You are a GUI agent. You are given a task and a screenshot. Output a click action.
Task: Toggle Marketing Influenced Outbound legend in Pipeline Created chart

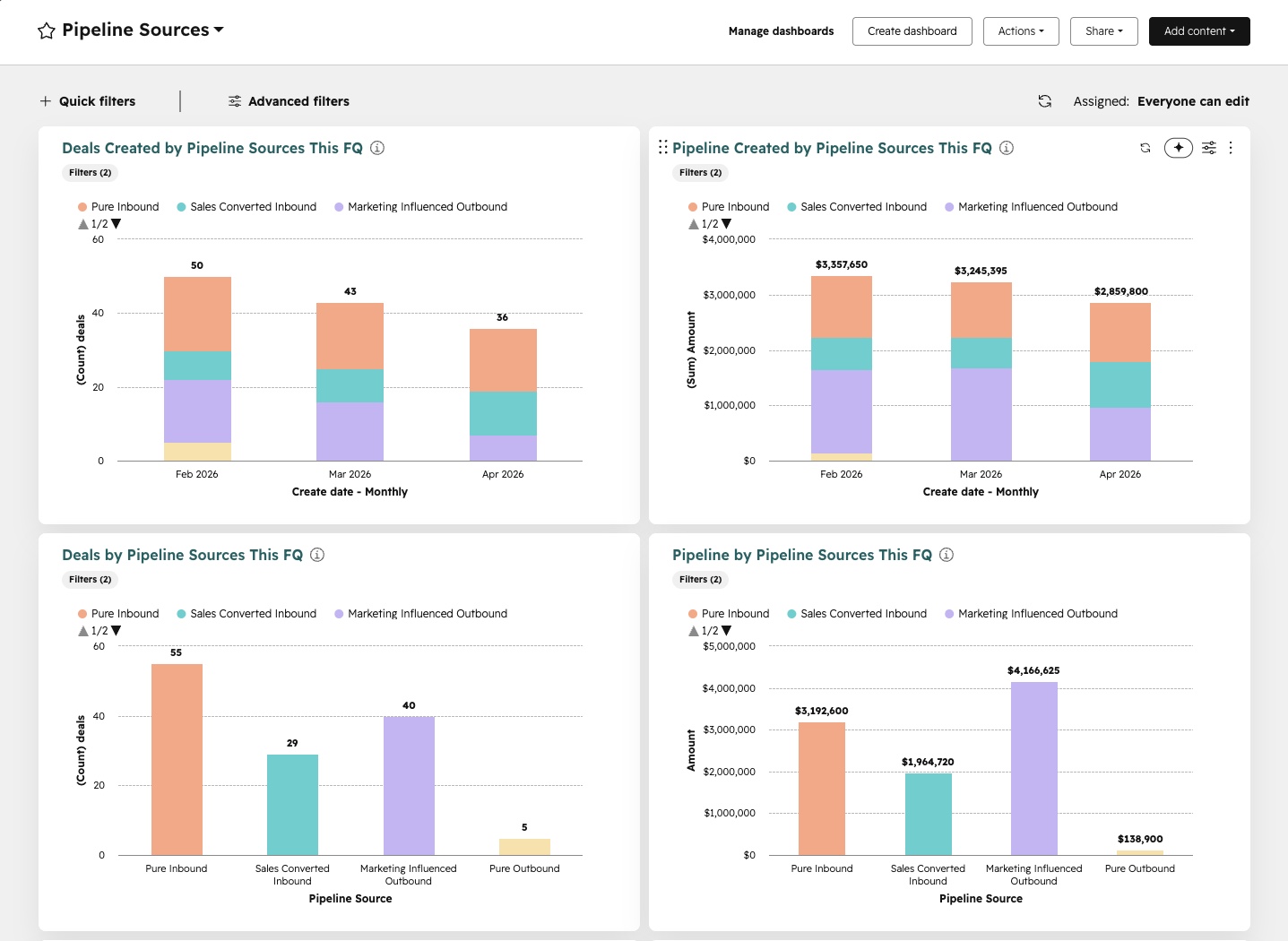[x=1031, y=207]
